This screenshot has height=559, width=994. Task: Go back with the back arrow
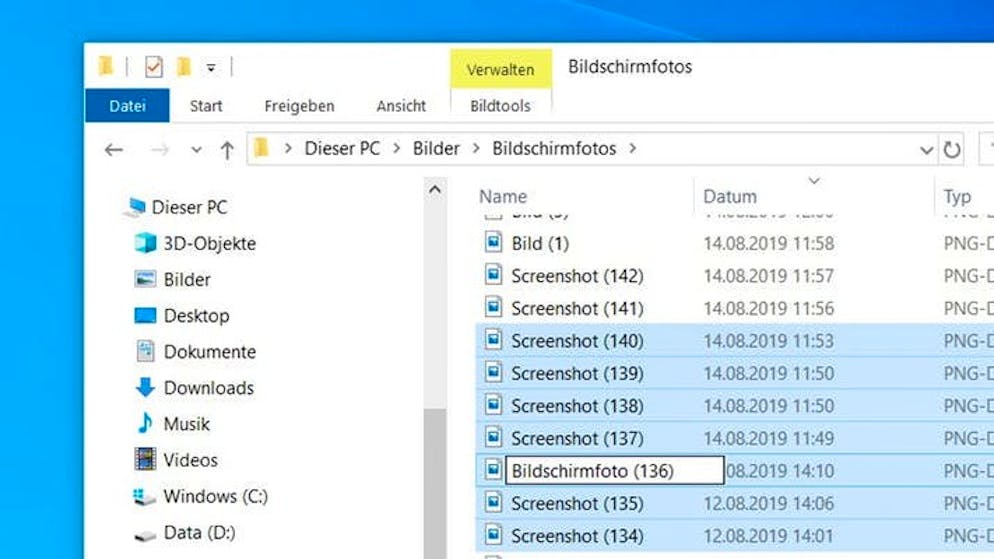[113, 150]
